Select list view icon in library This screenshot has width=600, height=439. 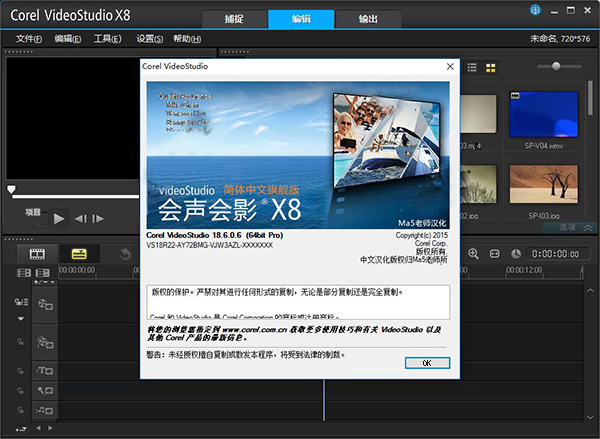(472, 66)
